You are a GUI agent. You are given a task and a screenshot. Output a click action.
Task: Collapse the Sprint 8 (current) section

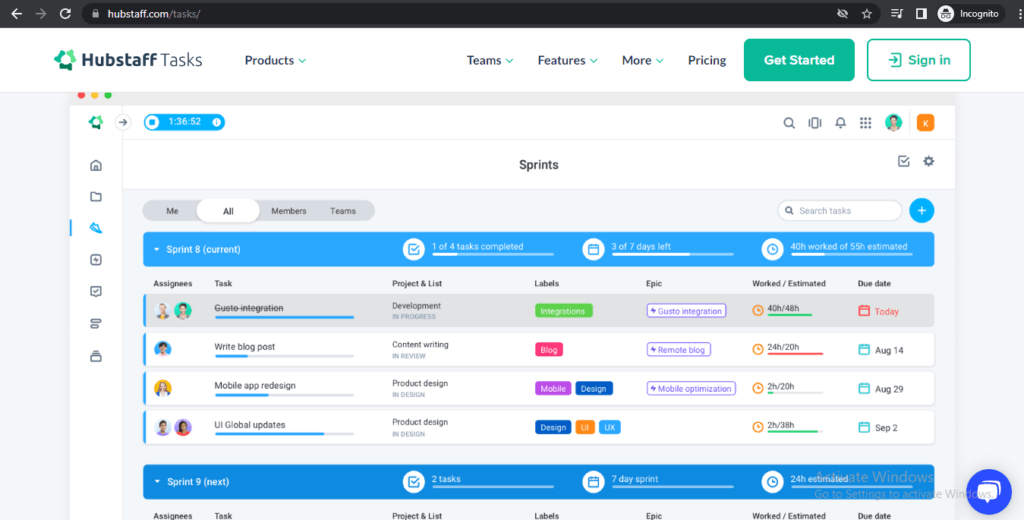click(x=156, y=249)
